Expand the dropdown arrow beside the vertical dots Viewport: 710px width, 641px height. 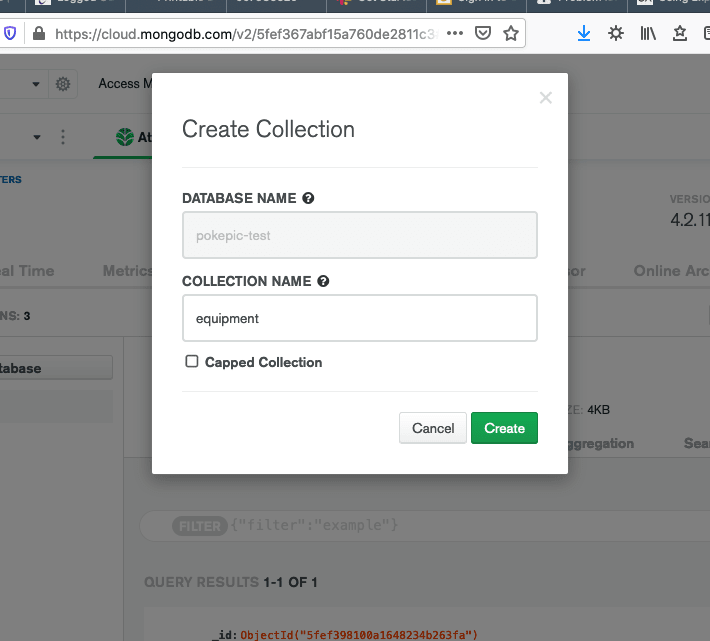(x=37, y=137)
